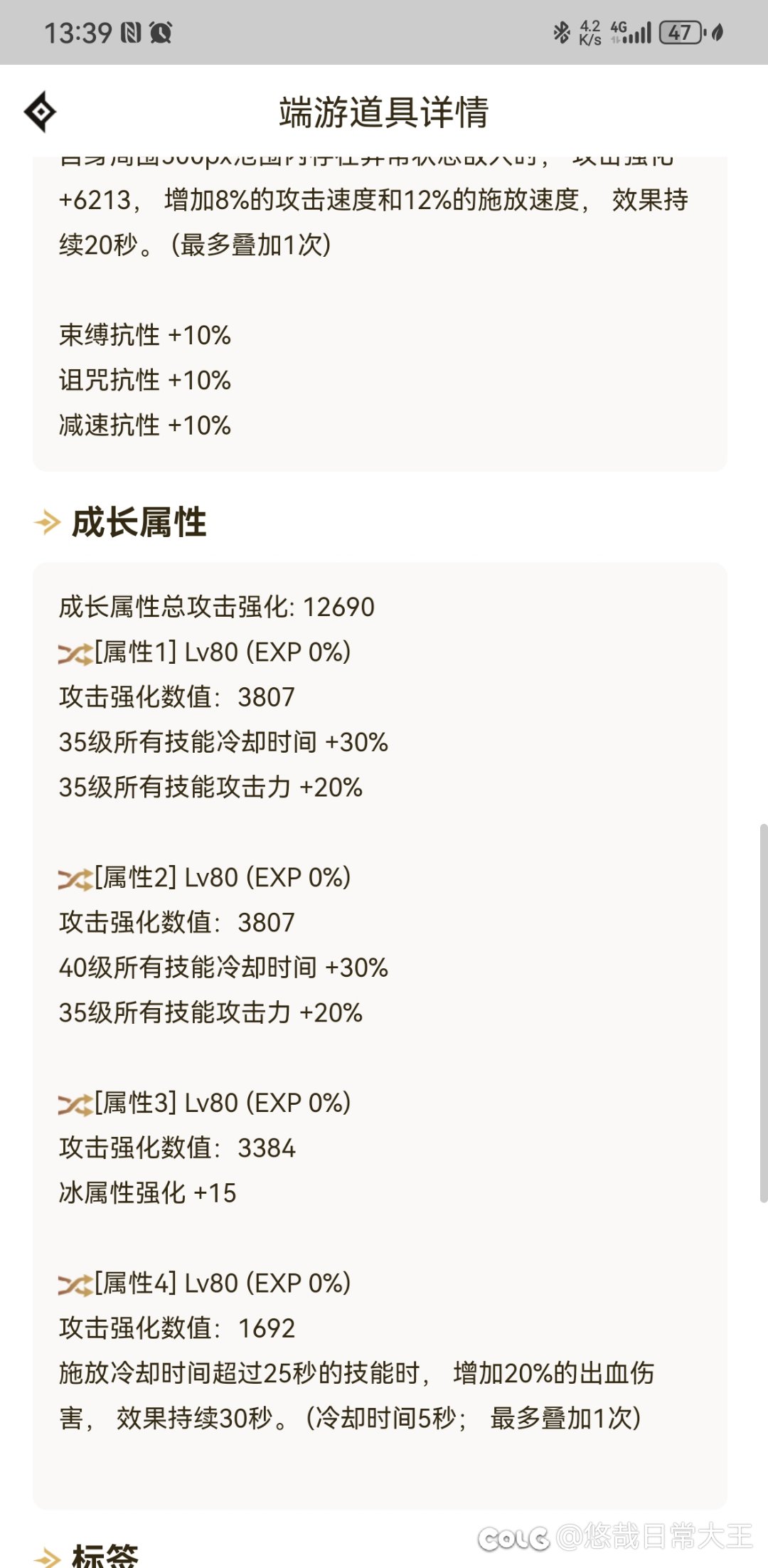Screen dimensions: 768x1568
Task: Tap the battery indicator in status bar
Action: (x=683, y=32)
